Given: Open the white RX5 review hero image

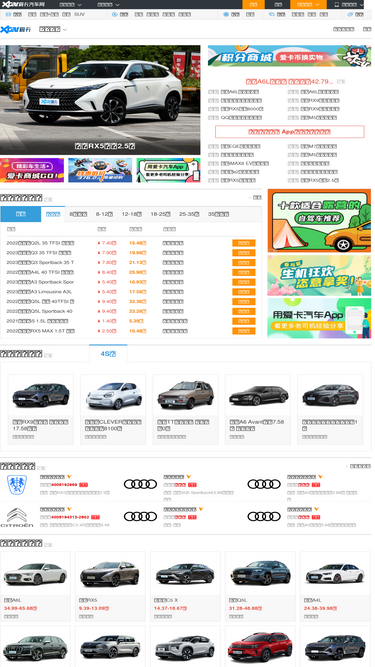Looking at the screenshot, I should [x=100, y=100].
